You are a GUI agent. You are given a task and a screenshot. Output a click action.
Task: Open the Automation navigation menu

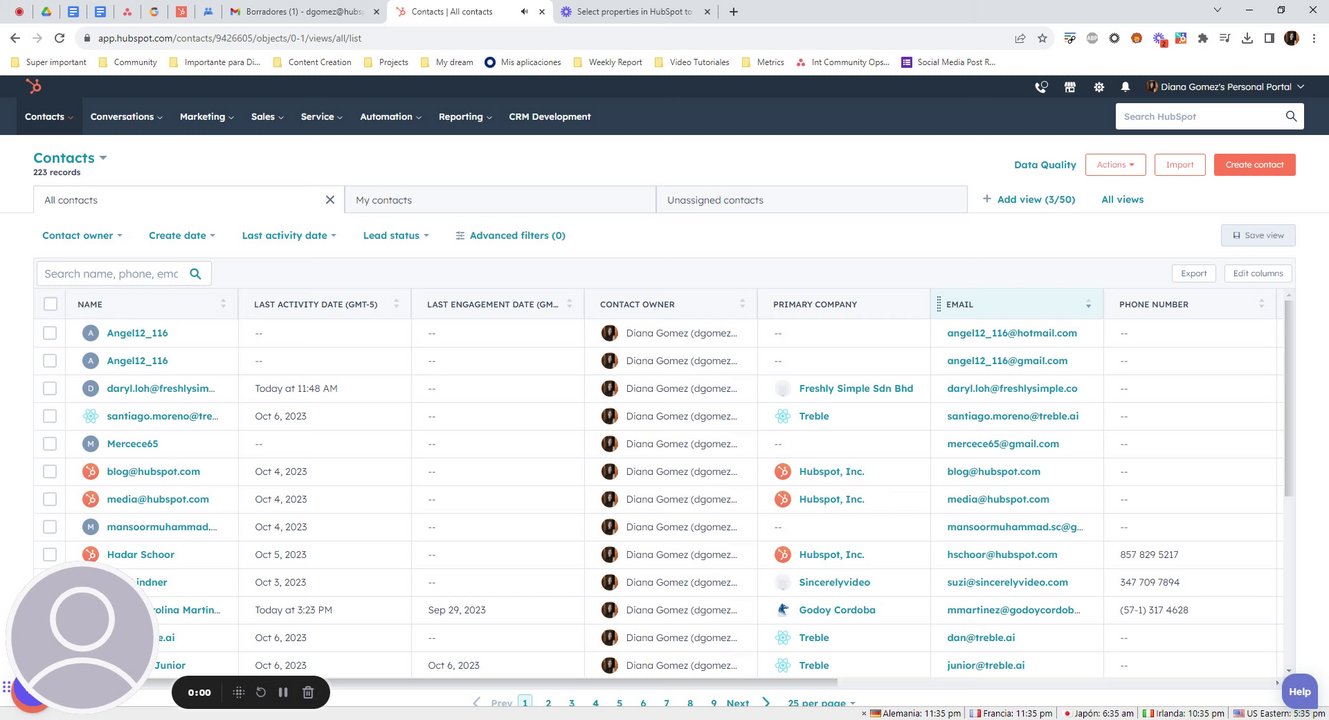391,117
